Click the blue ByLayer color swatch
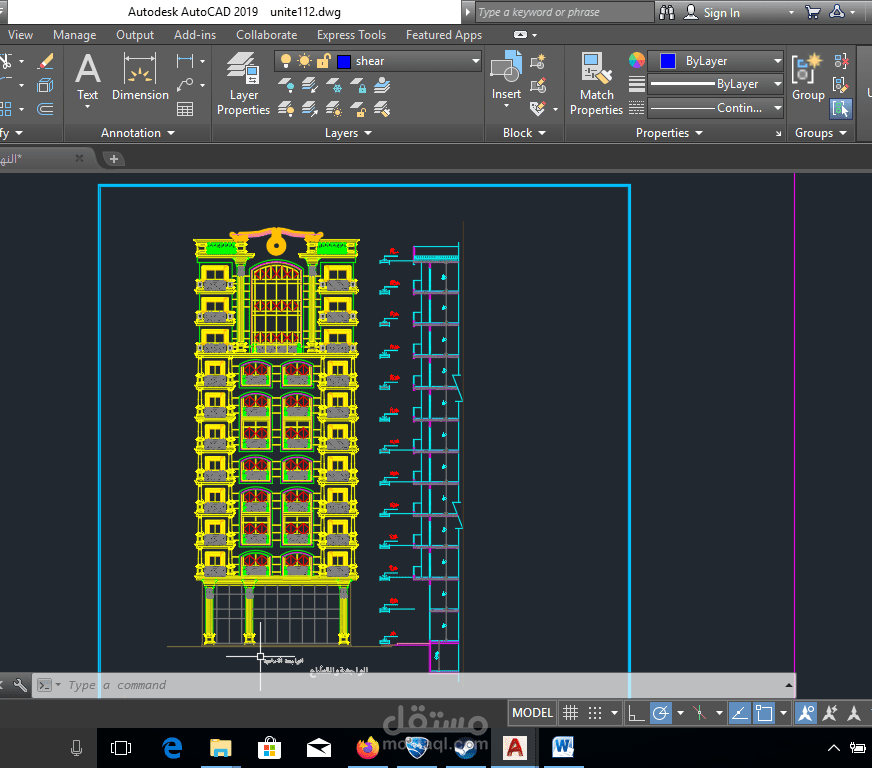The height and width of the screenshot is (768, 872). [x=667, y=61]
